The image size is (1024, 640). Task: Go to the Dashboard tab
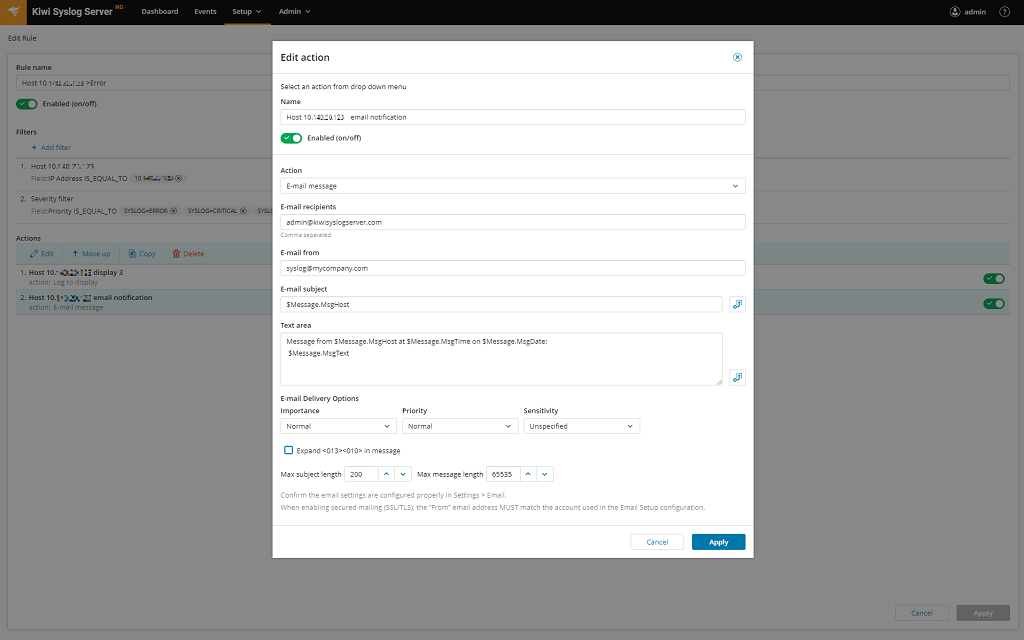160,12
